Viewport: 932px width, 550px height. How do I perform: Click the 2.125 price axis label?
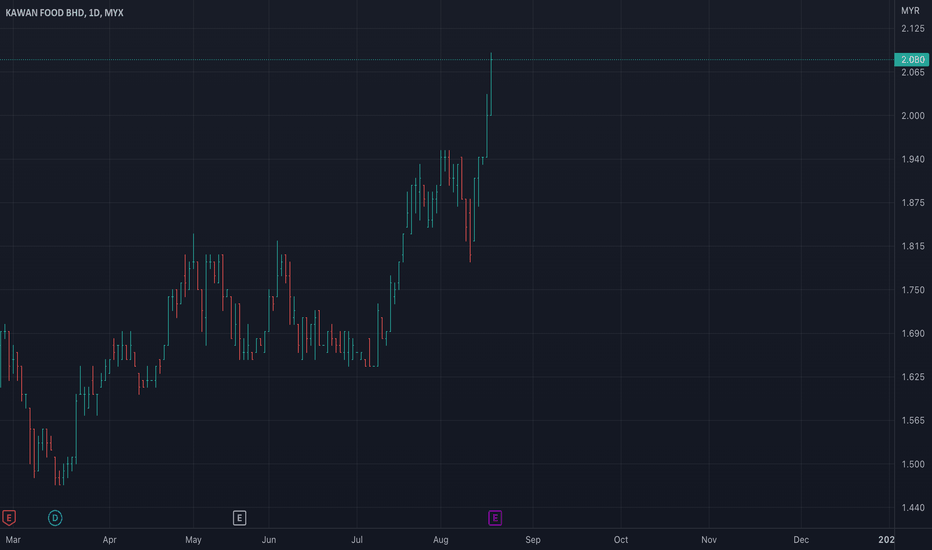click(912, 29)
